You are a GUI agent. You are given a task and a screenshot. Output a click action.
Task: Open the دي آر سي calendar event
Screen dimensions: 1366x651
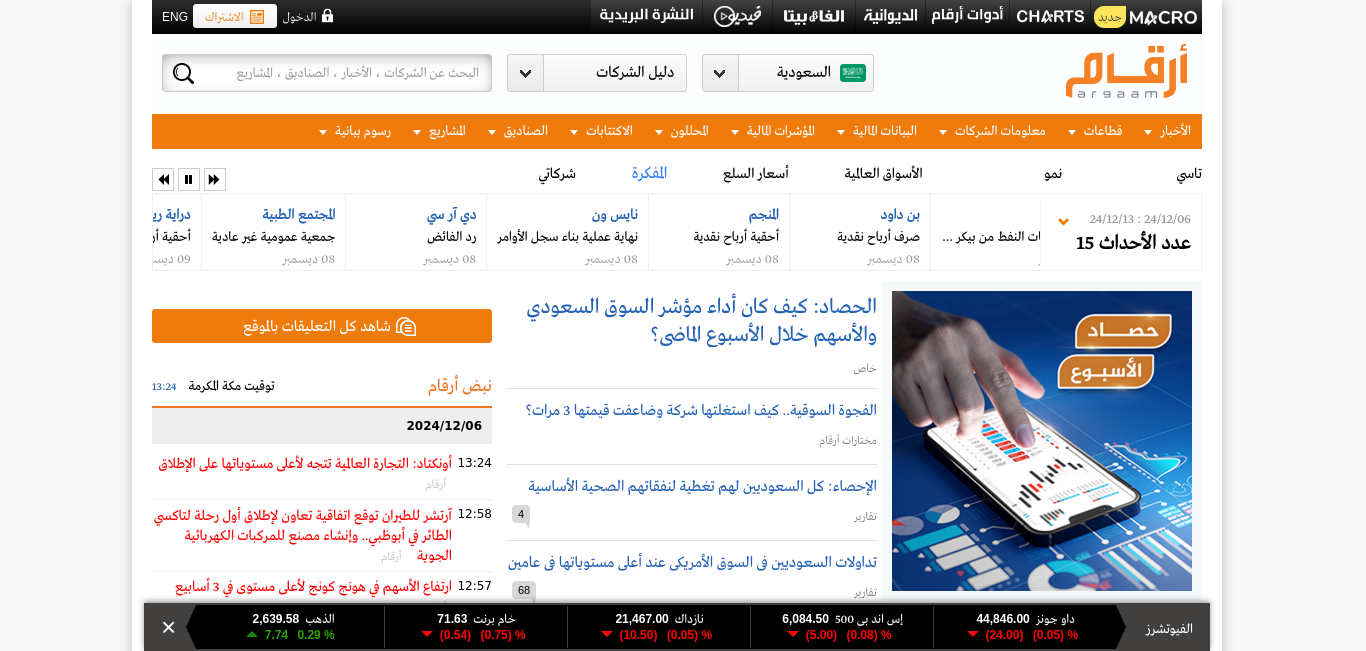[451, 214]
